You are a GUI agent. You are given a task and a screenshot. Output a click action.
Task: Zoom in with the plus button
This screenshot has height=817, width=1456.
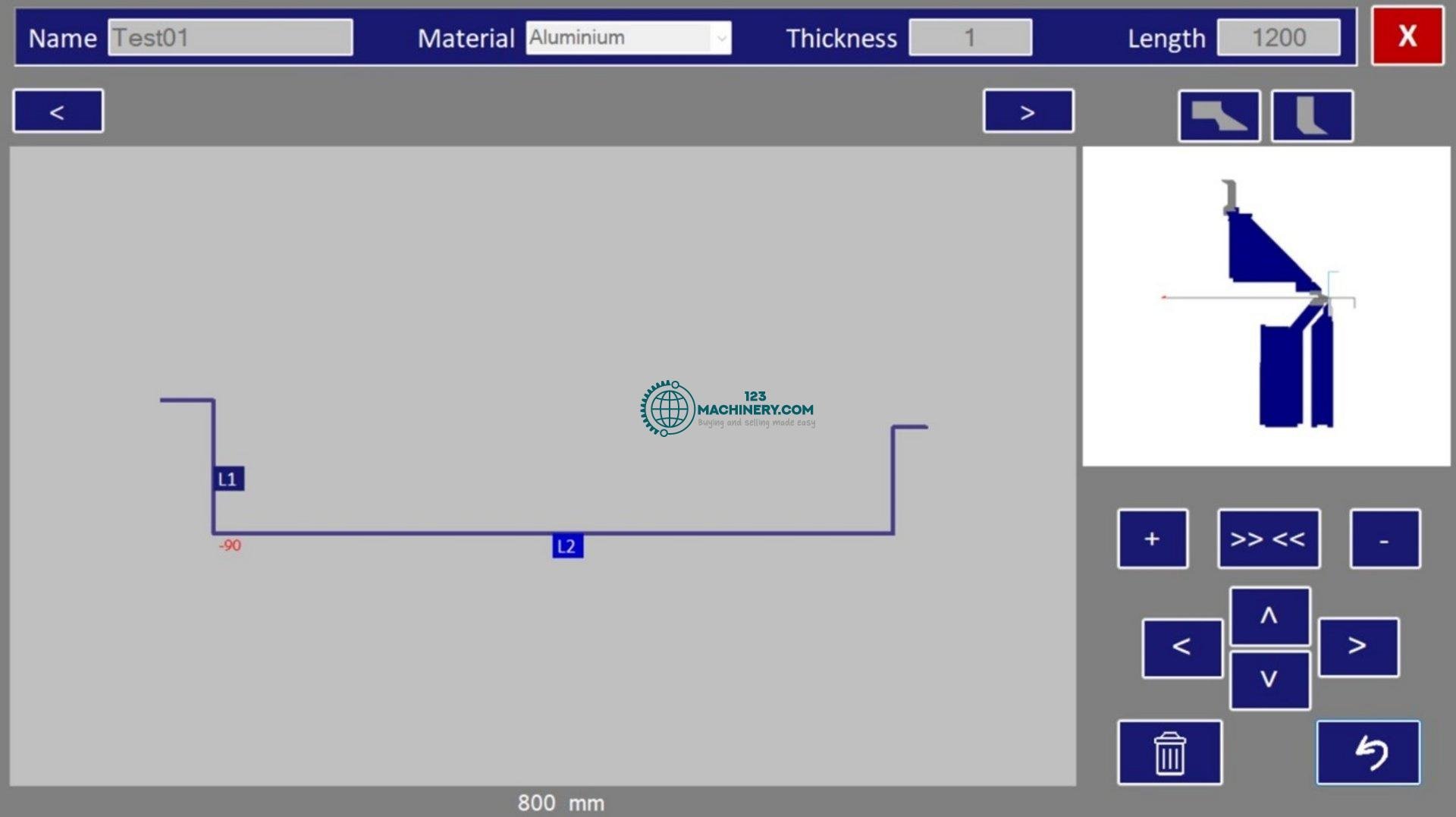click(x=1152, y=539)
